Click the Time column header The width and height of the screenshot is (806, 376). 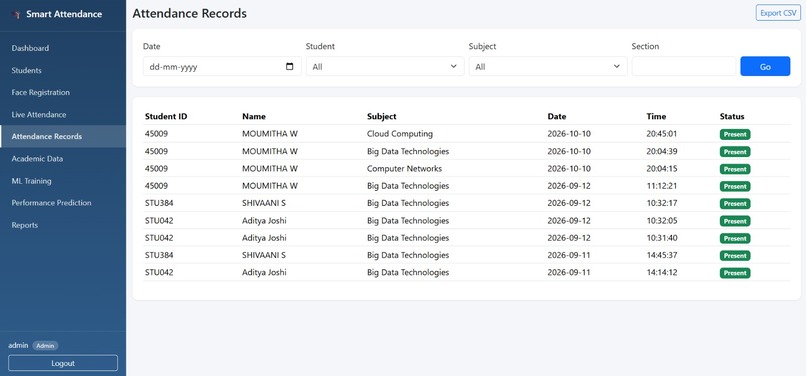(656, 116)
